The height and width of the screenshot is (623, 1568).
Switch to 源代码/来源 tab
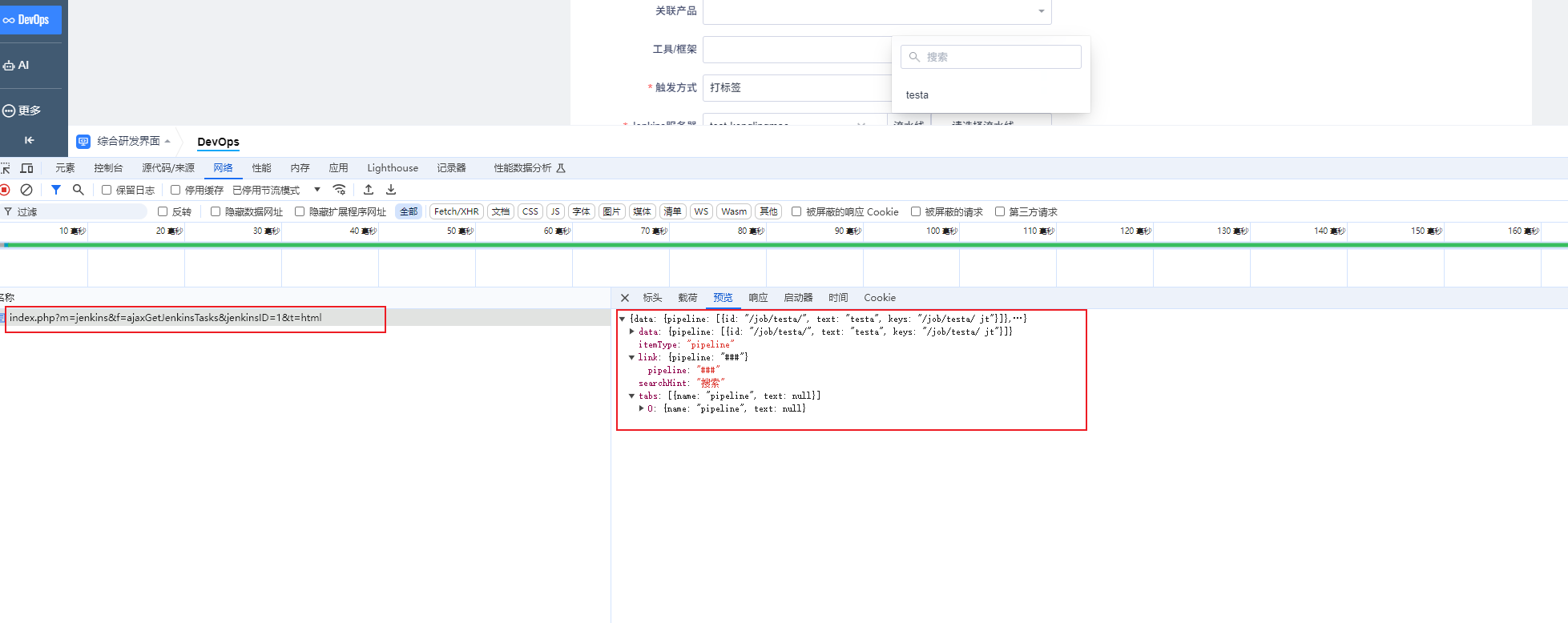click(x=168, y=168)
